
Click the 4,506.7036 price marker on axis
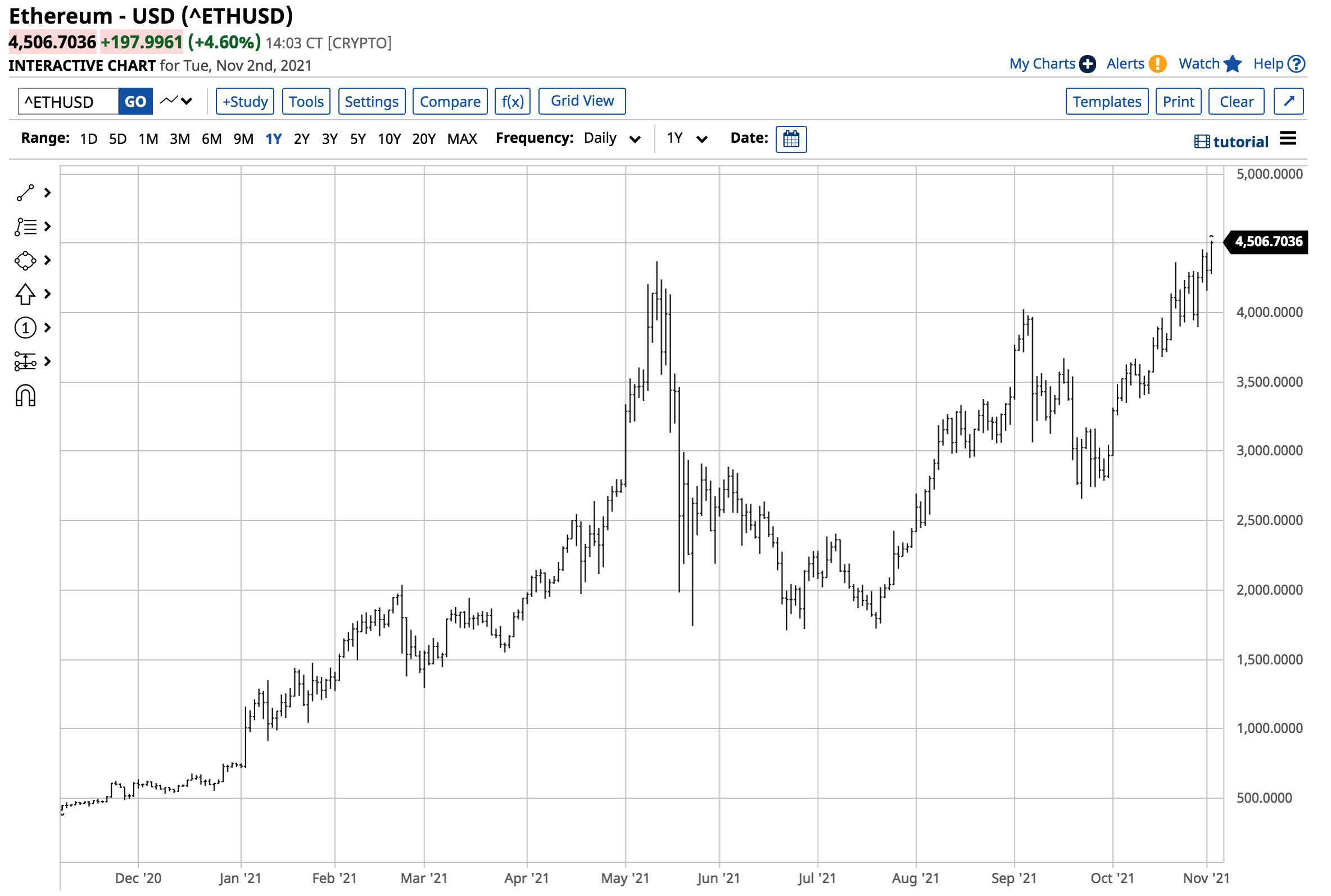click(x=1266, y=242)
